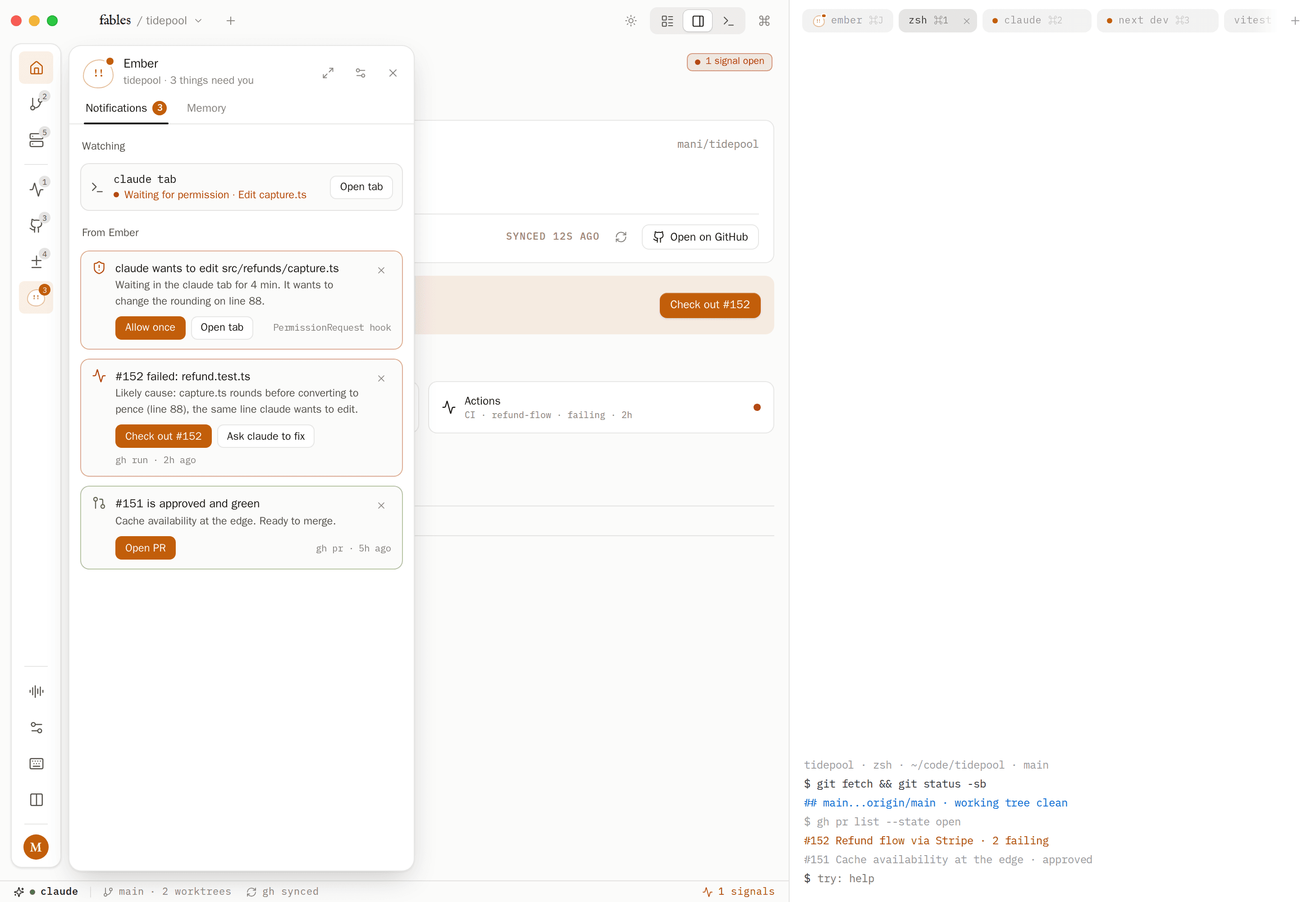Viewport: 1316px width, 902px height.
Task: Open the Home icon in the sidebar
Action: [36, 68]
